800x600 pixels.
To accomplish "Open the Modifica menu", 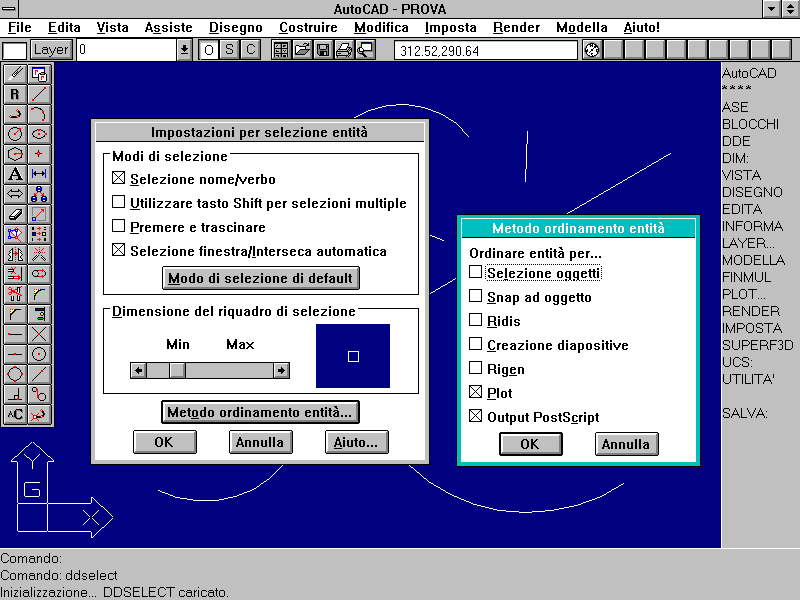I will [381, 27].
